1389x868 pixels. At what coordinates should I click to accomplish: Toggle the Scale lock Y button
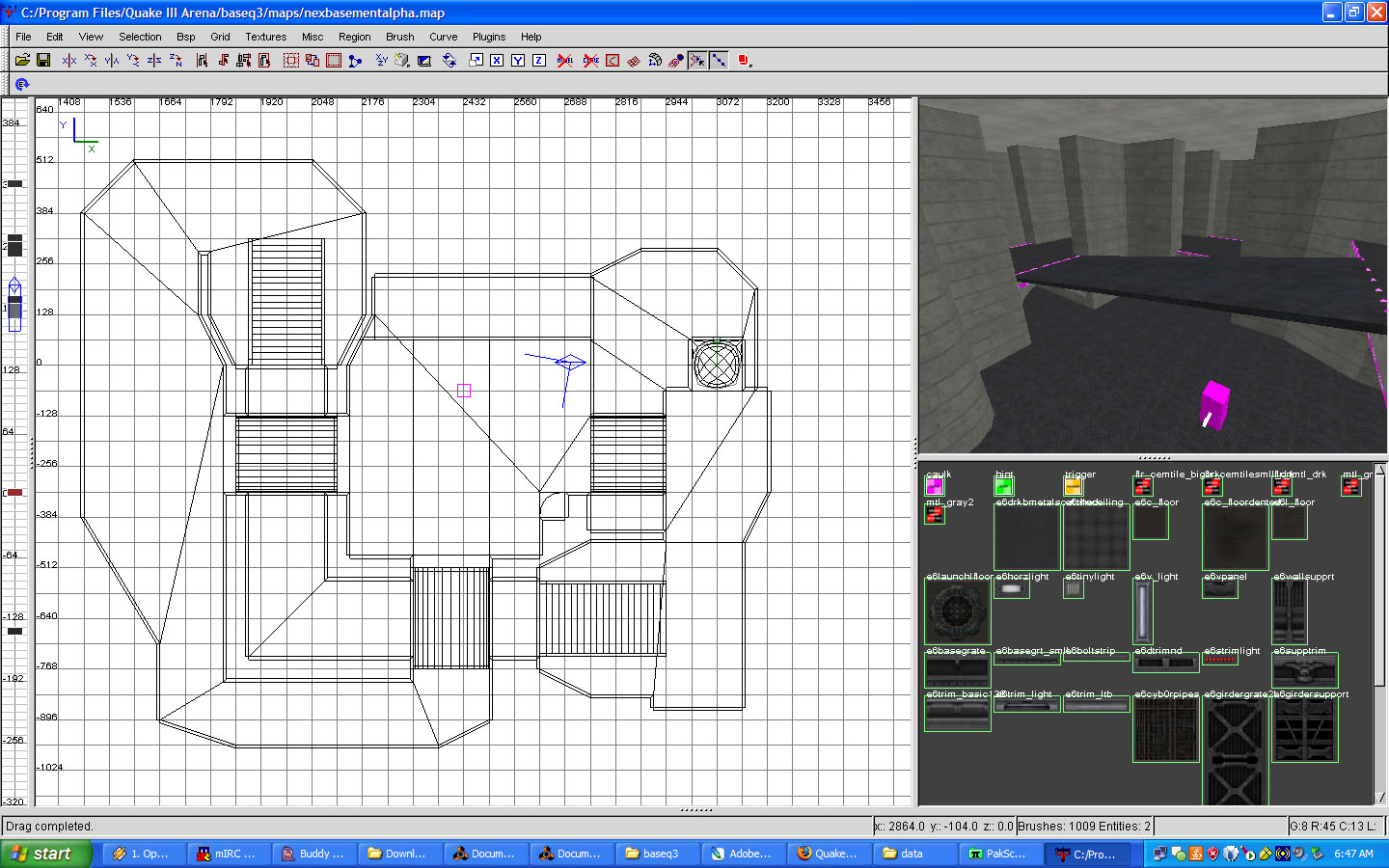click(x=518, y=60)
